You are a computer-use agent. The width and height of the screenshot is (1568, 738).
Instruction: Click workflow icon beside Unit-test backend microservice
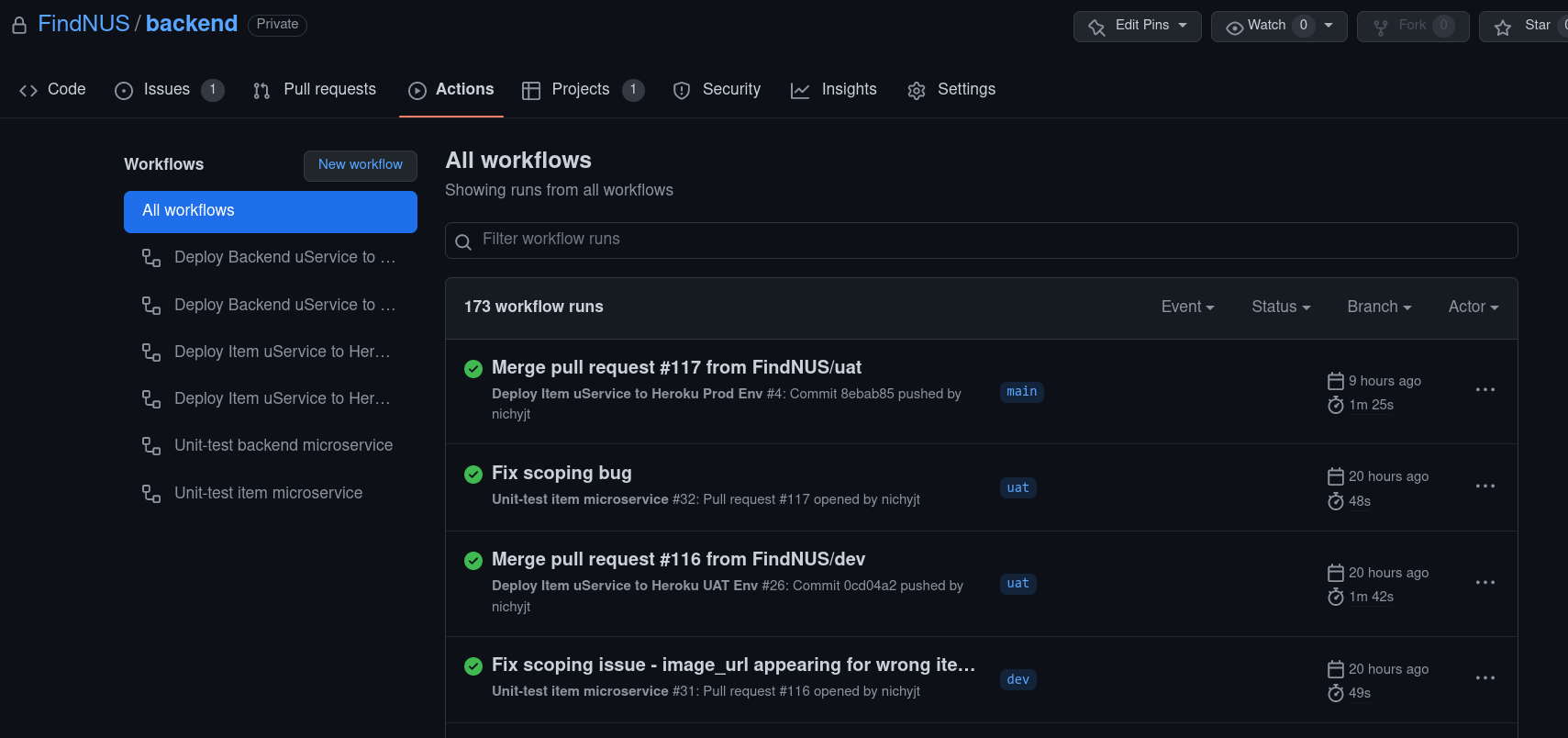151,446
